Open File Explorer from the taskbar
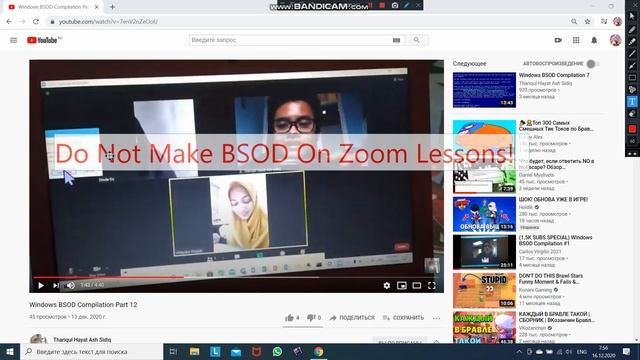 click(194, 351)
